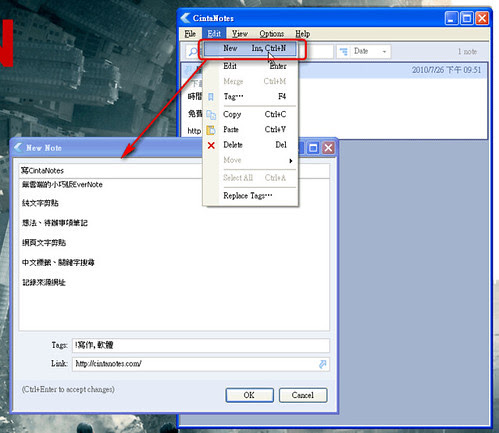Click into the Tags input field
This screenshot has height=433, width=499.
(x=201, y=345)
